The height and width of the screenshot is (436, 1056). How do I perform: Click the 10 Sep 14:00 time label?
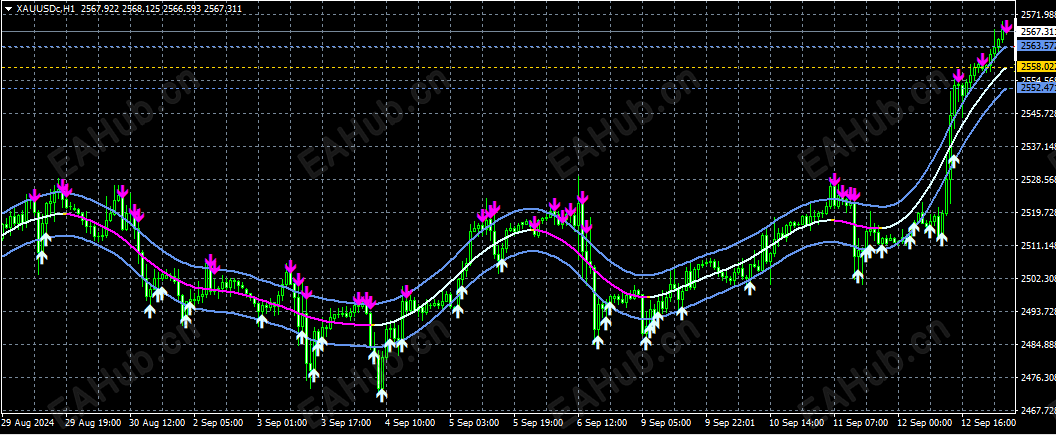[x=796, y=423]
